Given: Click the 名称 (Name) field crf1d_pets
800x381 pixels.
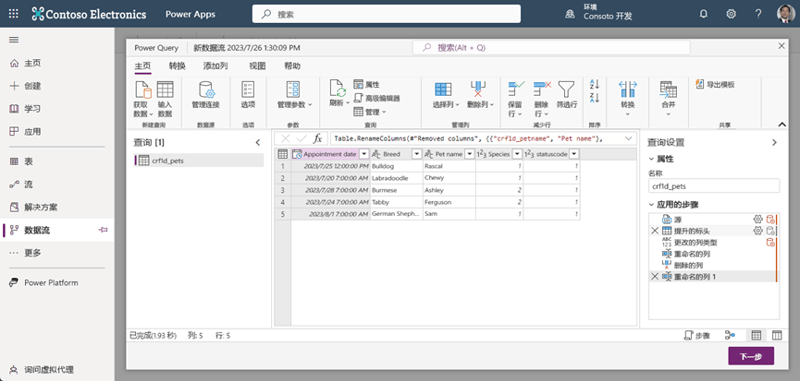Looking at the screenshot, I should click(x=714, y=186).
